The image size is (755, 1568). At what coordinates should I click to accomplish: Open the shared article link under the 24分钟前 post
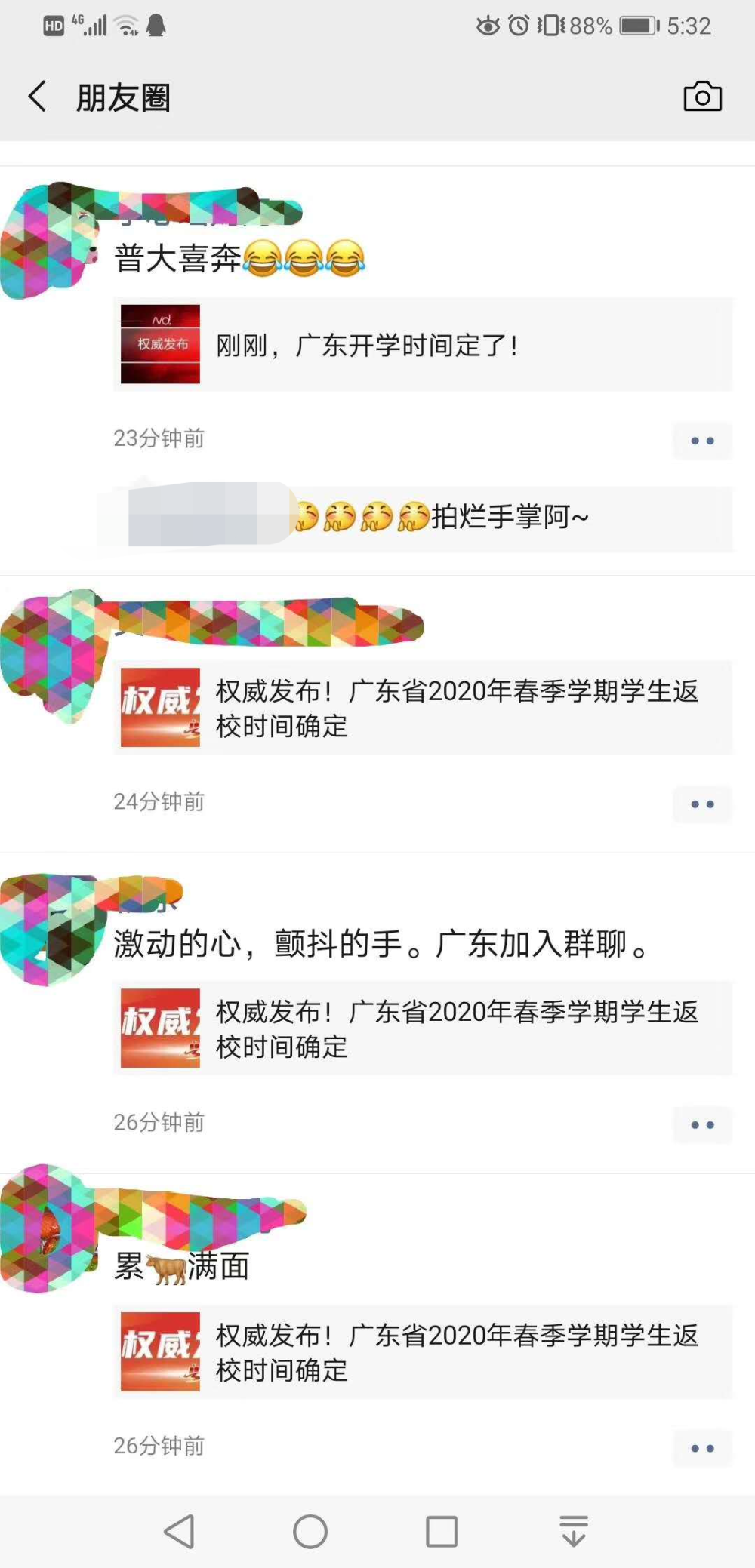pyautogui.click(x=423, y=708)
